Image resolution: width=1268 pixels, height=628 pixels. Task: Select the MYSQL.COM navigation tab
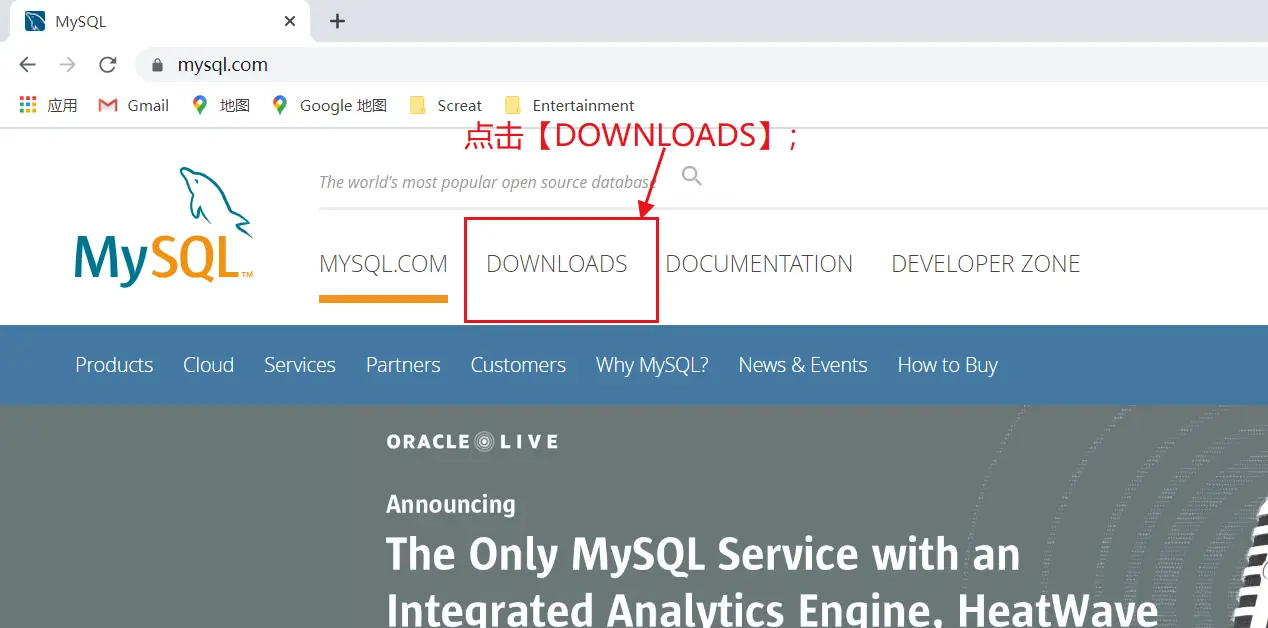[383, 264]
